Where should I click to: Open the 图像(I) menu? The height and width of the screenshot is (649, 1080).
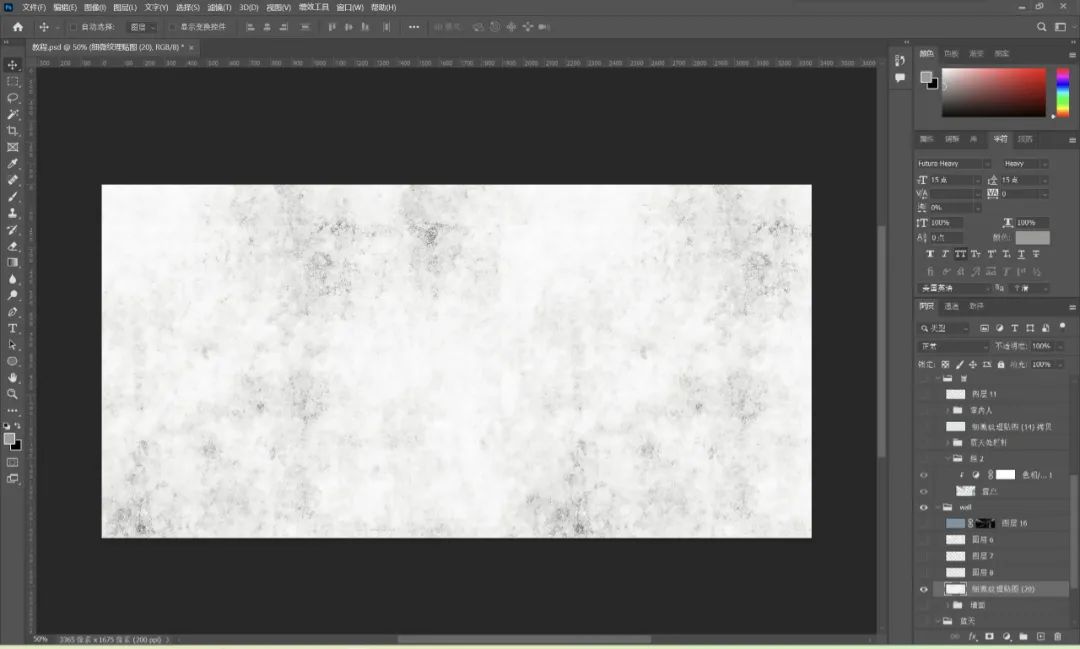coord(94,8)
